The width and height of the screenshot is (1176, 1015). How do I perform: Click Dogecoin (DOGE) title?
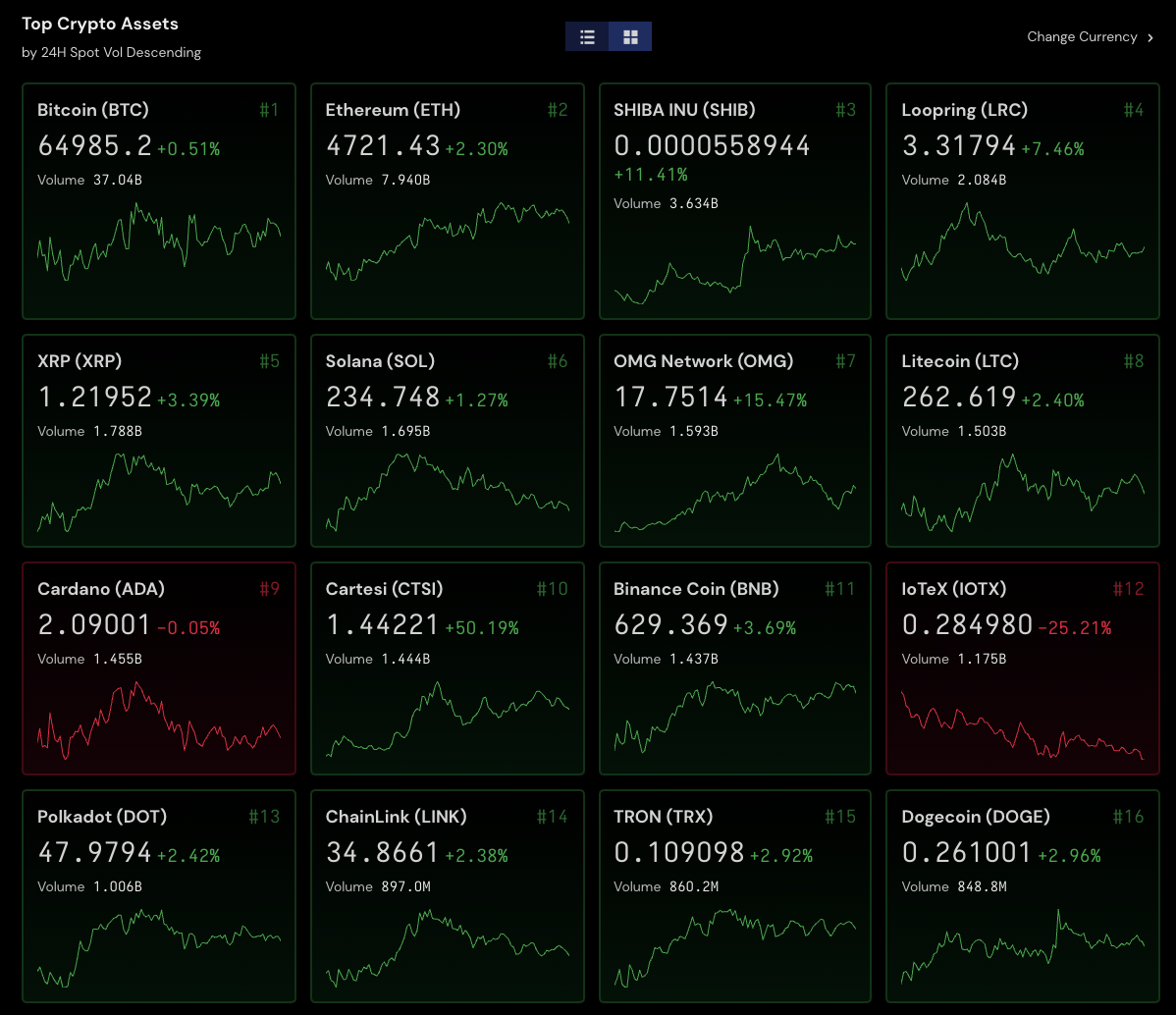(x=976, y=816)
